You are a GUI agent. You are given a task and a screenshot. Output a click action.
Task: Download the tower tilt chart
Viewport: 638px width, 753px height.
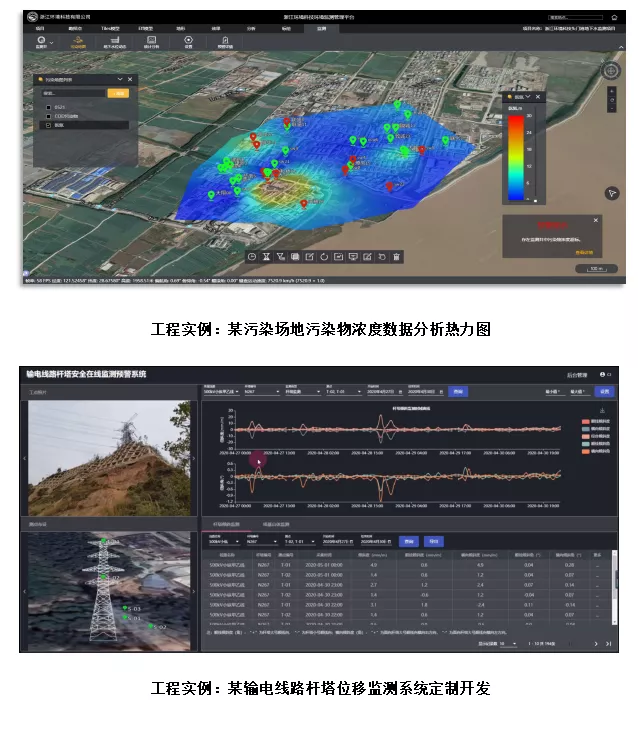(602, 411)
